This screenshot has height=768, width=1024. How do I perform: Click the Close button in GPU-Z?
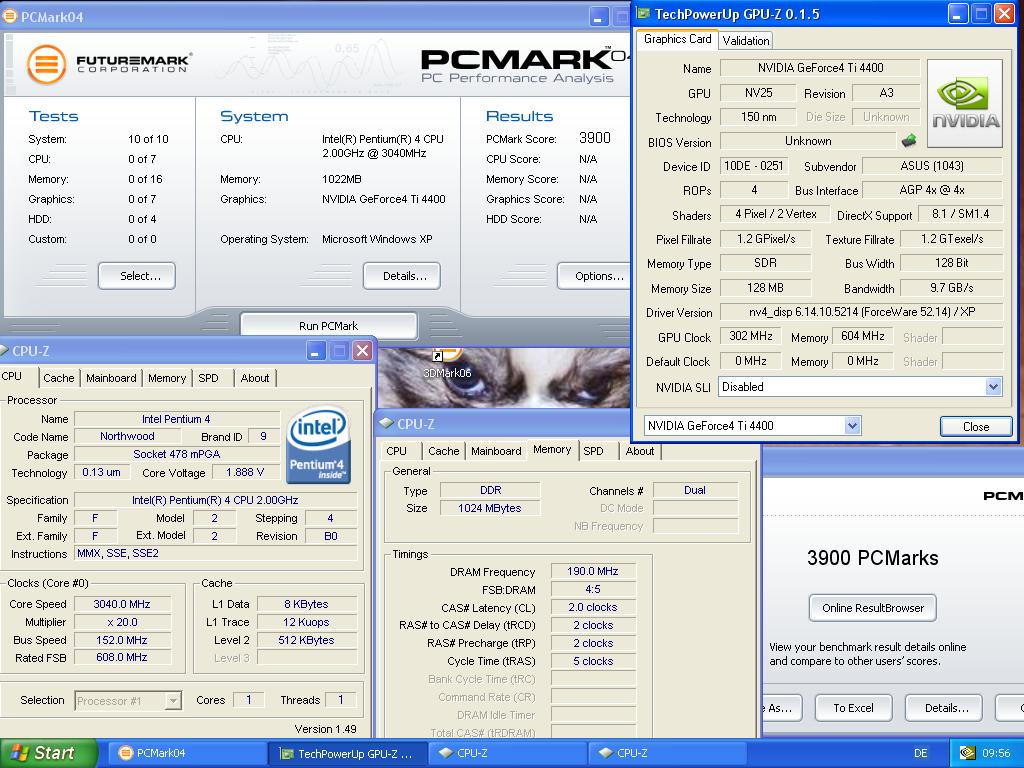click(976, 426)
